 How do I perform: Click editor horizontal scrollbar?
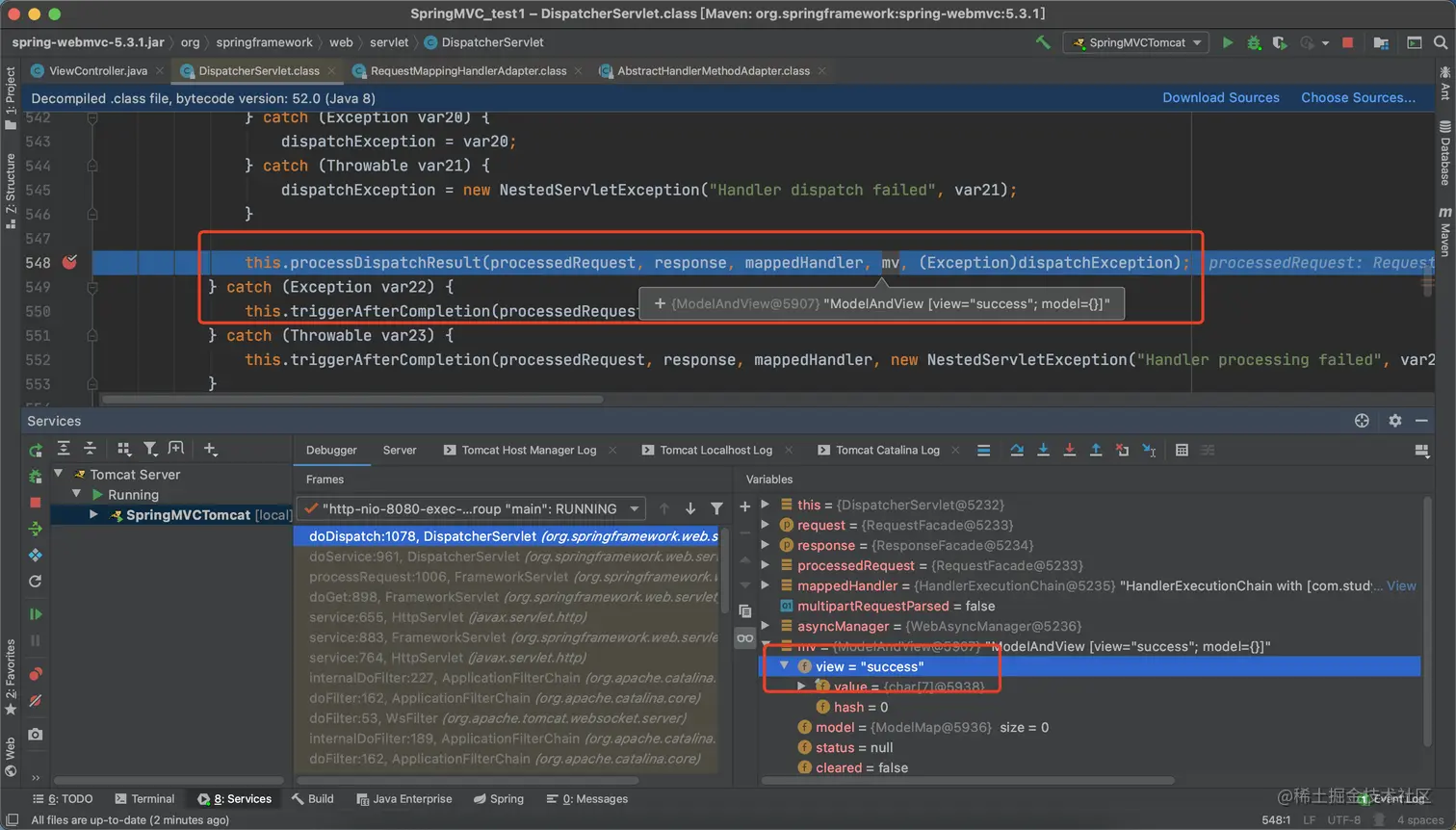coord(352,399)
